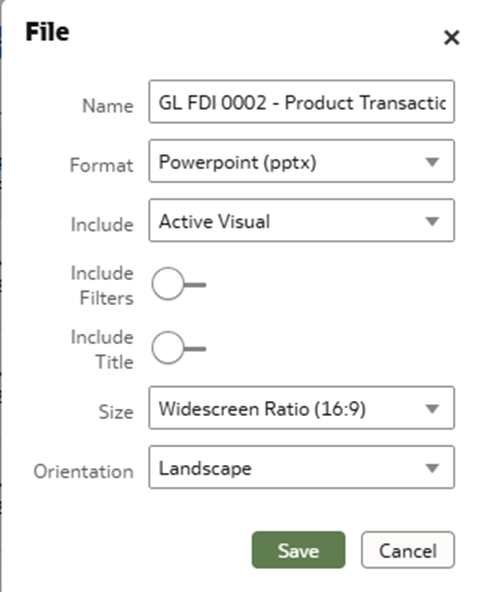Click the Name label text
480x592 pixels.
(108, 106)
